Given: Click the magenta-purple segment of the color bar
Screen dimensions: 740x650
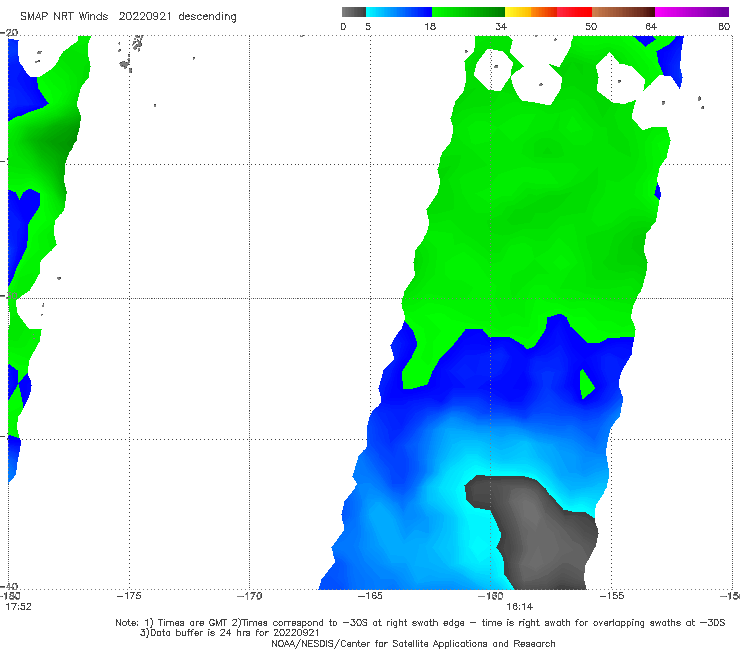Looking at the screenshot, I should tap(692, 12).
